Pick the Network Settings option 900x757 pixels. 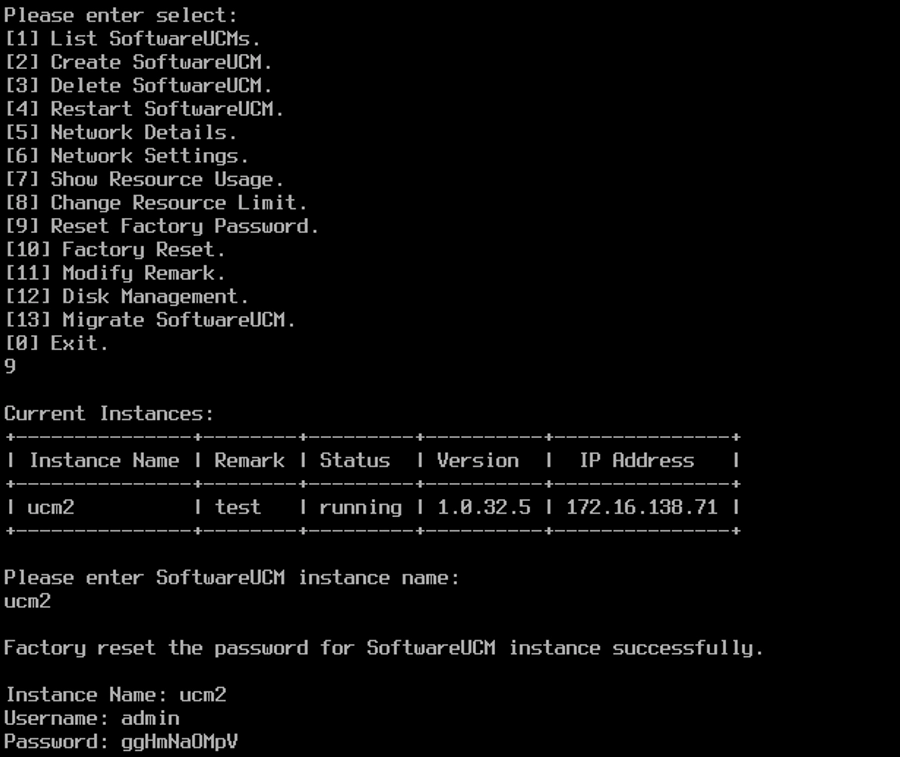[126, 156]
